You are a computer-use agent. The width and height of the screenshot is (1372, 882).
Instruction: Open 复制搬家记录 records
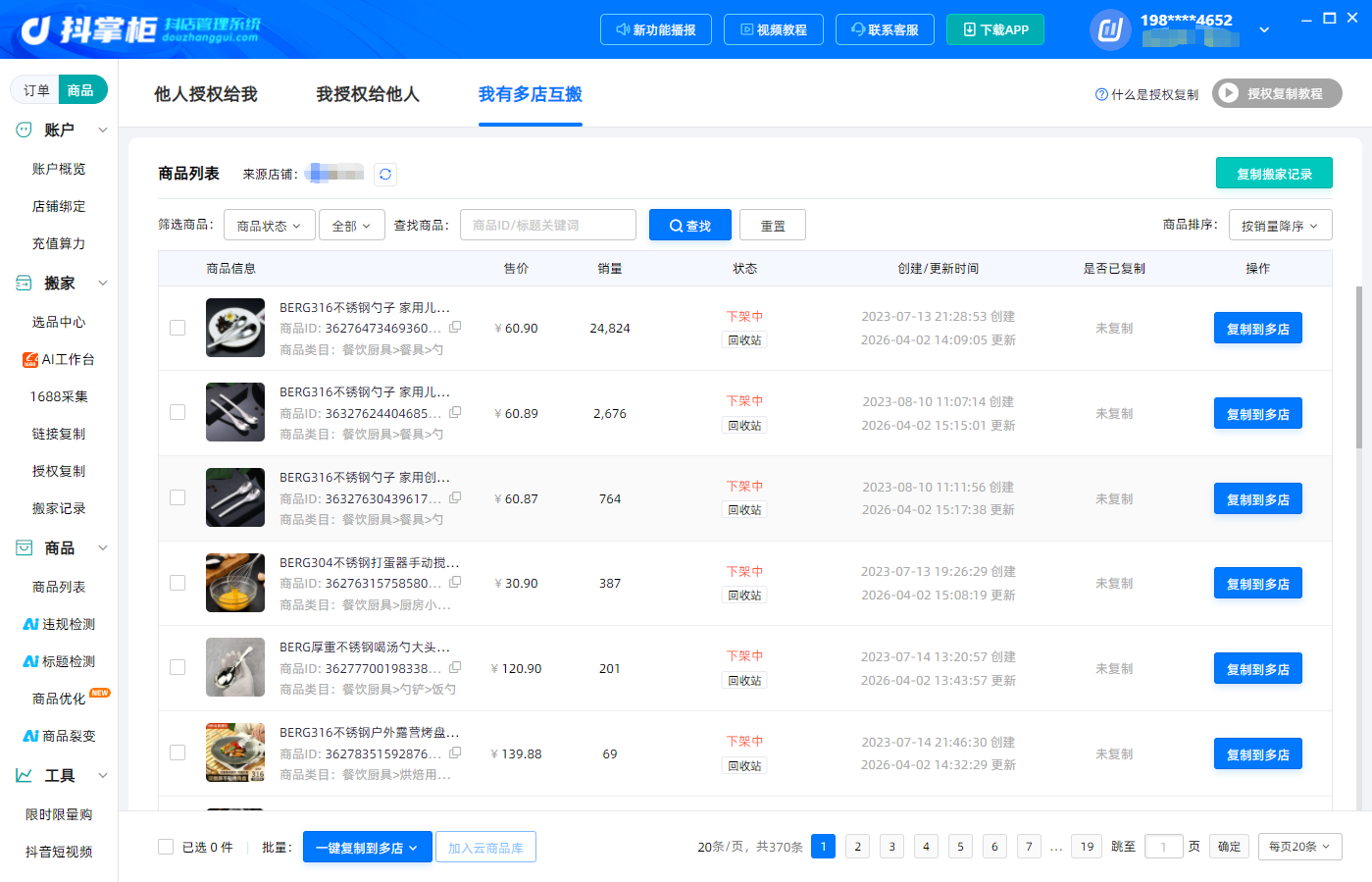pos(1274,173)
